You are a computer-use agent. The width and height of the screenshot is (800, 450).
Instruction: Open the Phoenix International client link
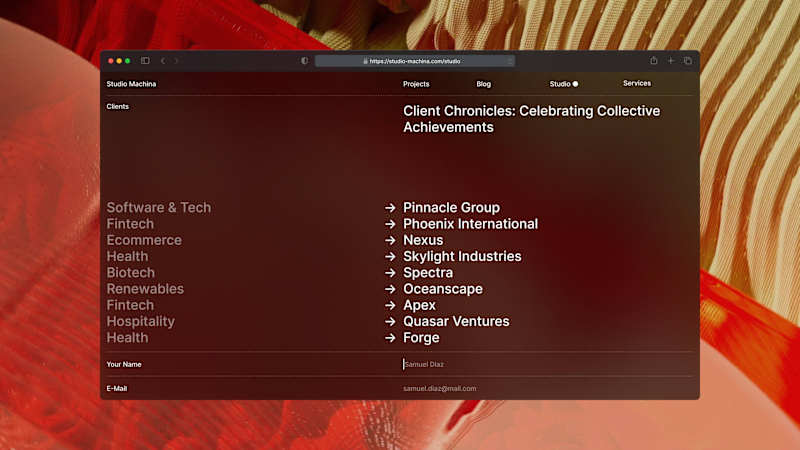[470, 224]
